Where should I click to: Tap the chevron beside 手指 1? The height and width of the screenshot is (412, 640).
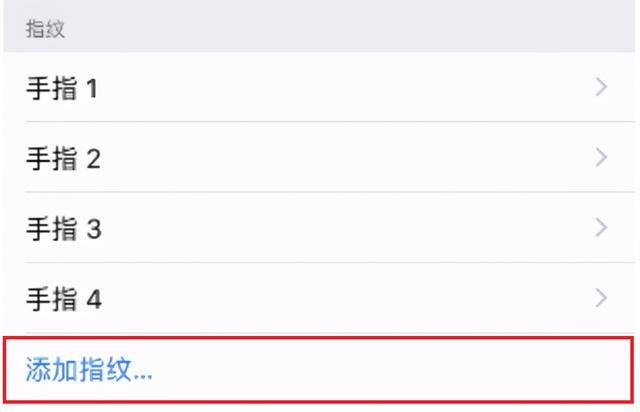(601, 88)
